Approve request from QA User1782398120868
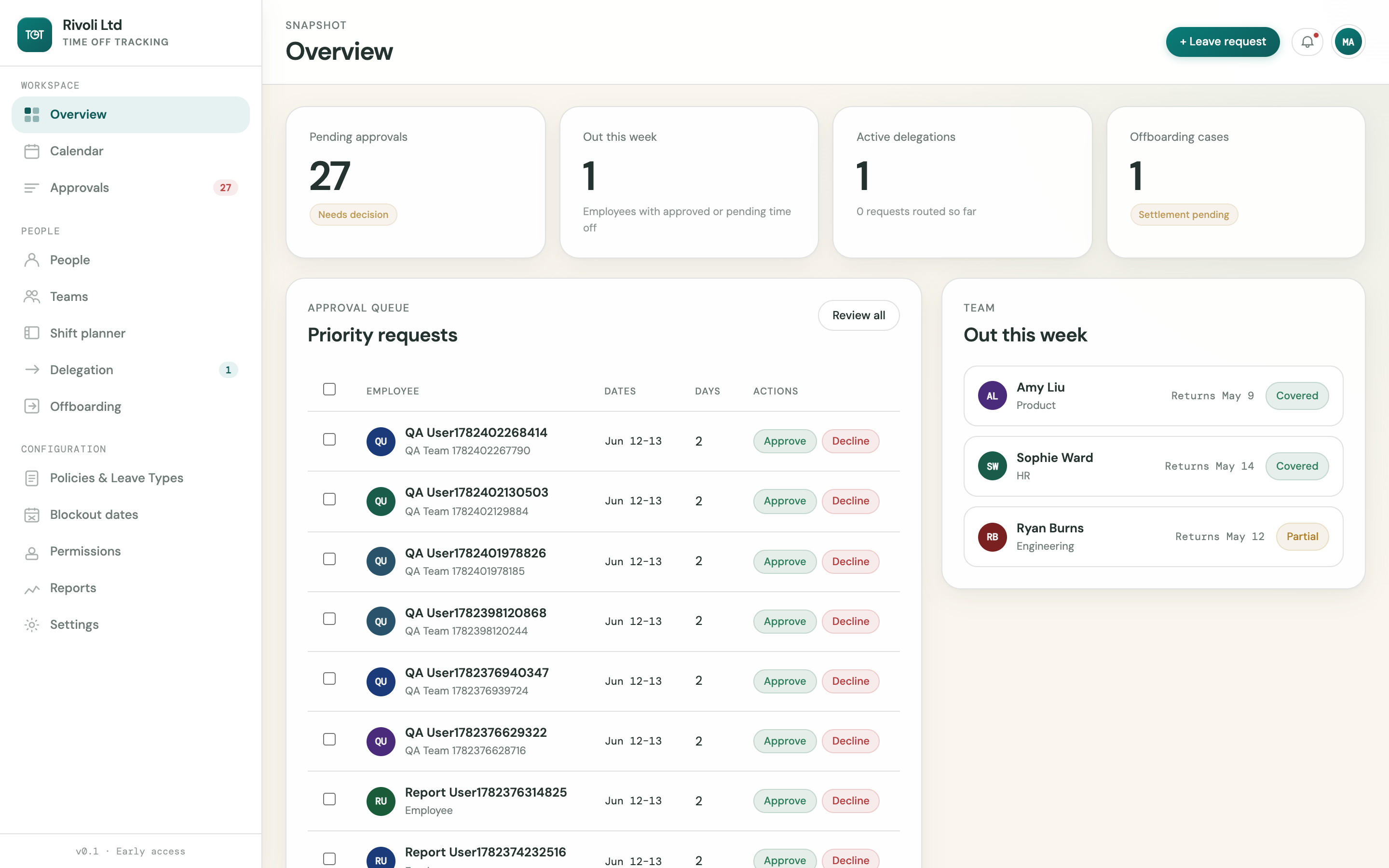 coord(785,622)
